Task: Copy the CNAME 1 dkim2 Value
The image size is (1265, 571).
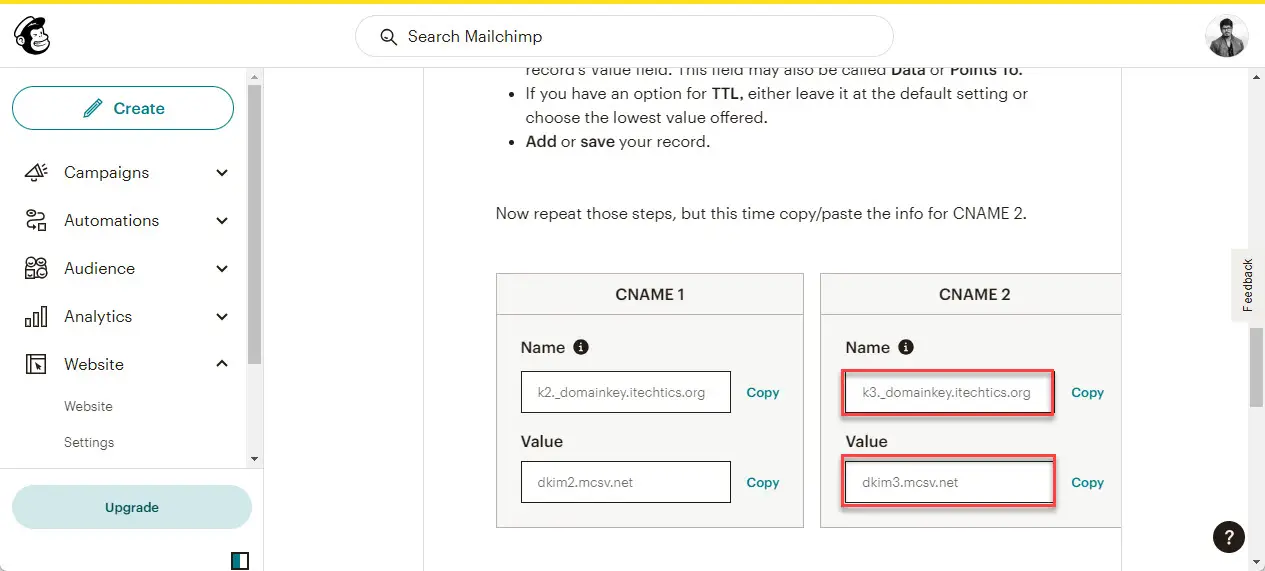Action: pyautogui.click(x=762, y=482)
